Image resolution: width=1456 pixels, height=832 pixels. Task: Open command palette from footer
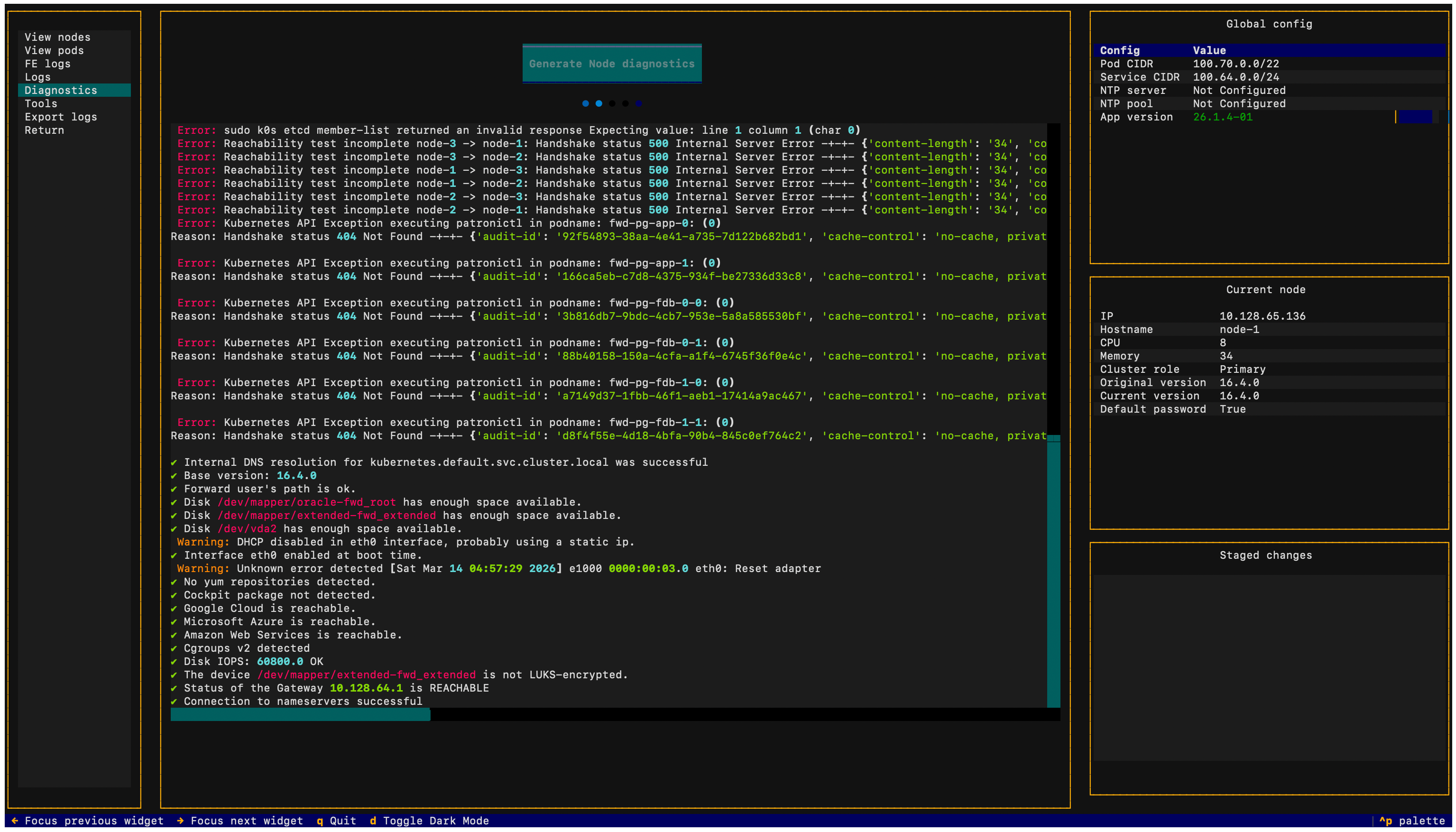pyautogui.click(x=1411, y=821)
